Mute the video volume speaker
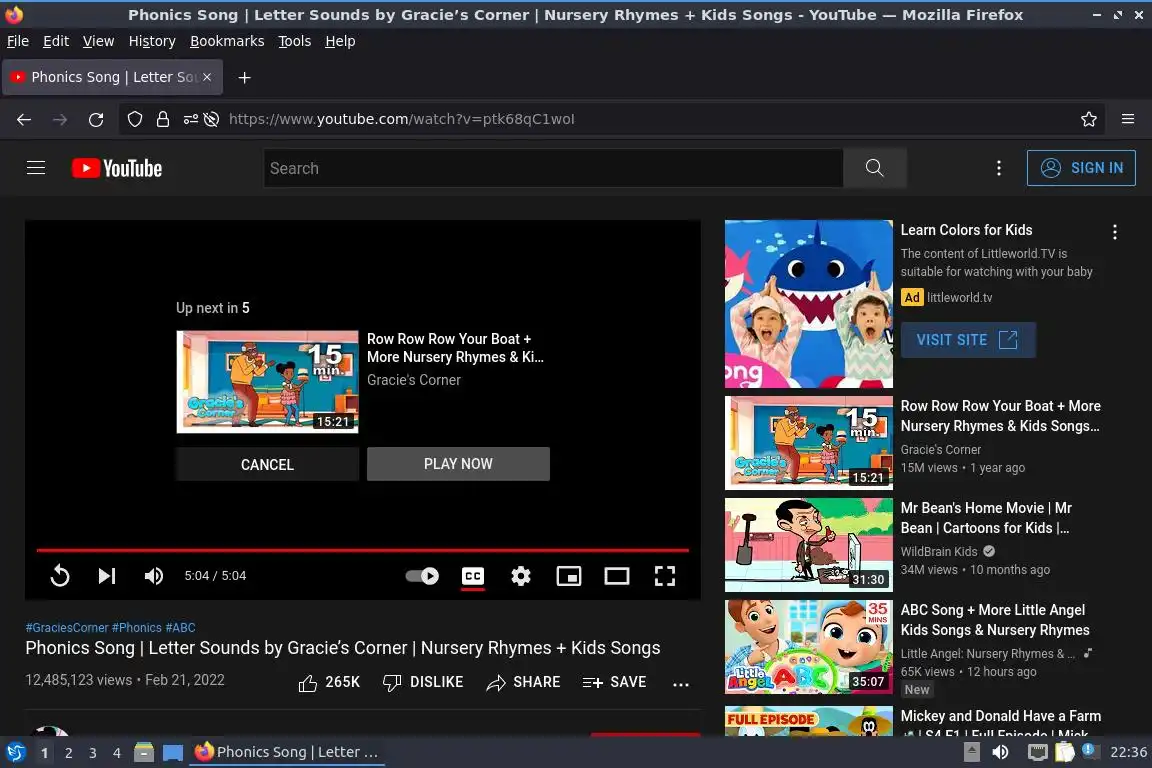The width and height of the screenshot is (1152, 768). tap(154, 576)
